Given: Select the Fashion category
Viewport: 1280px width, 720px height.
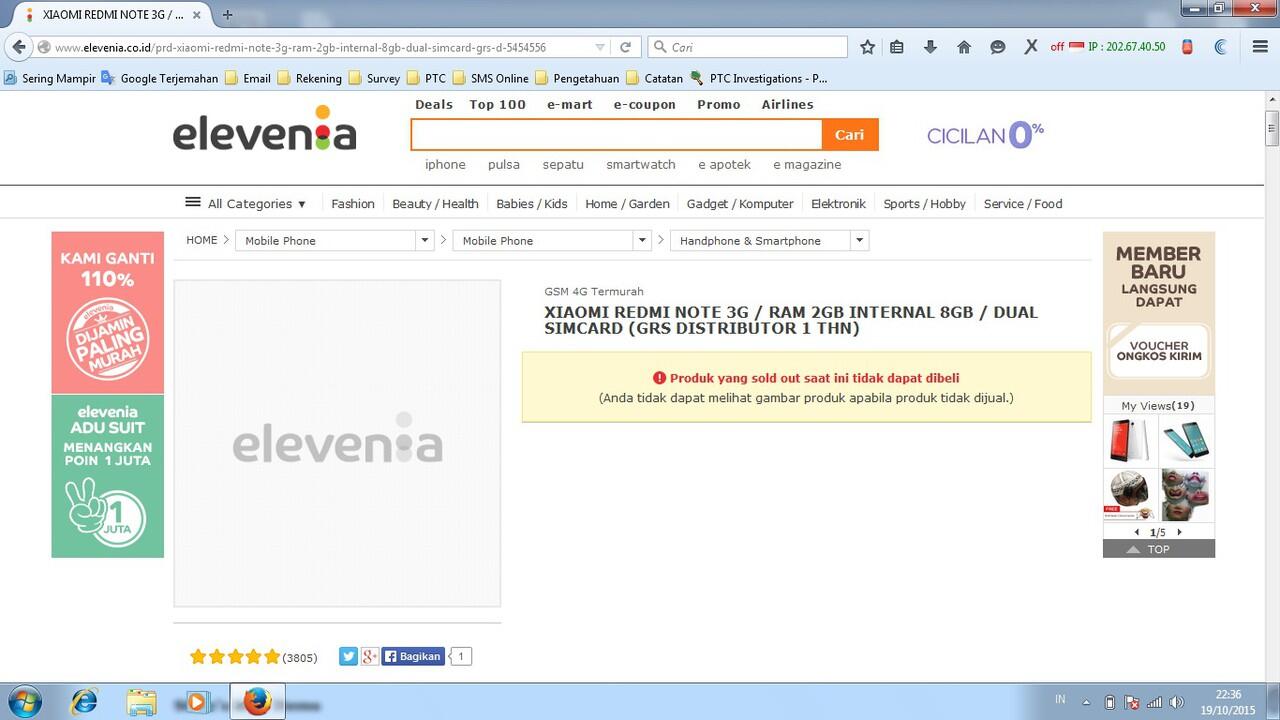Looking at the screenshot, I should [353, 203].
